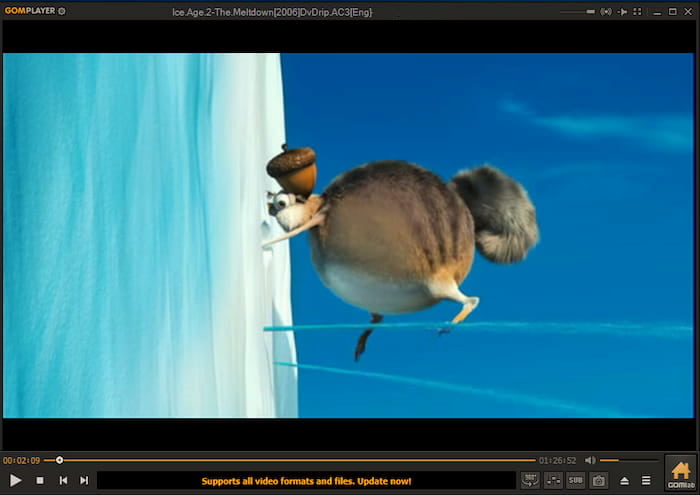Click the audio broadcast icon in the title bar

pyautogui.click(x=606, y=12)
